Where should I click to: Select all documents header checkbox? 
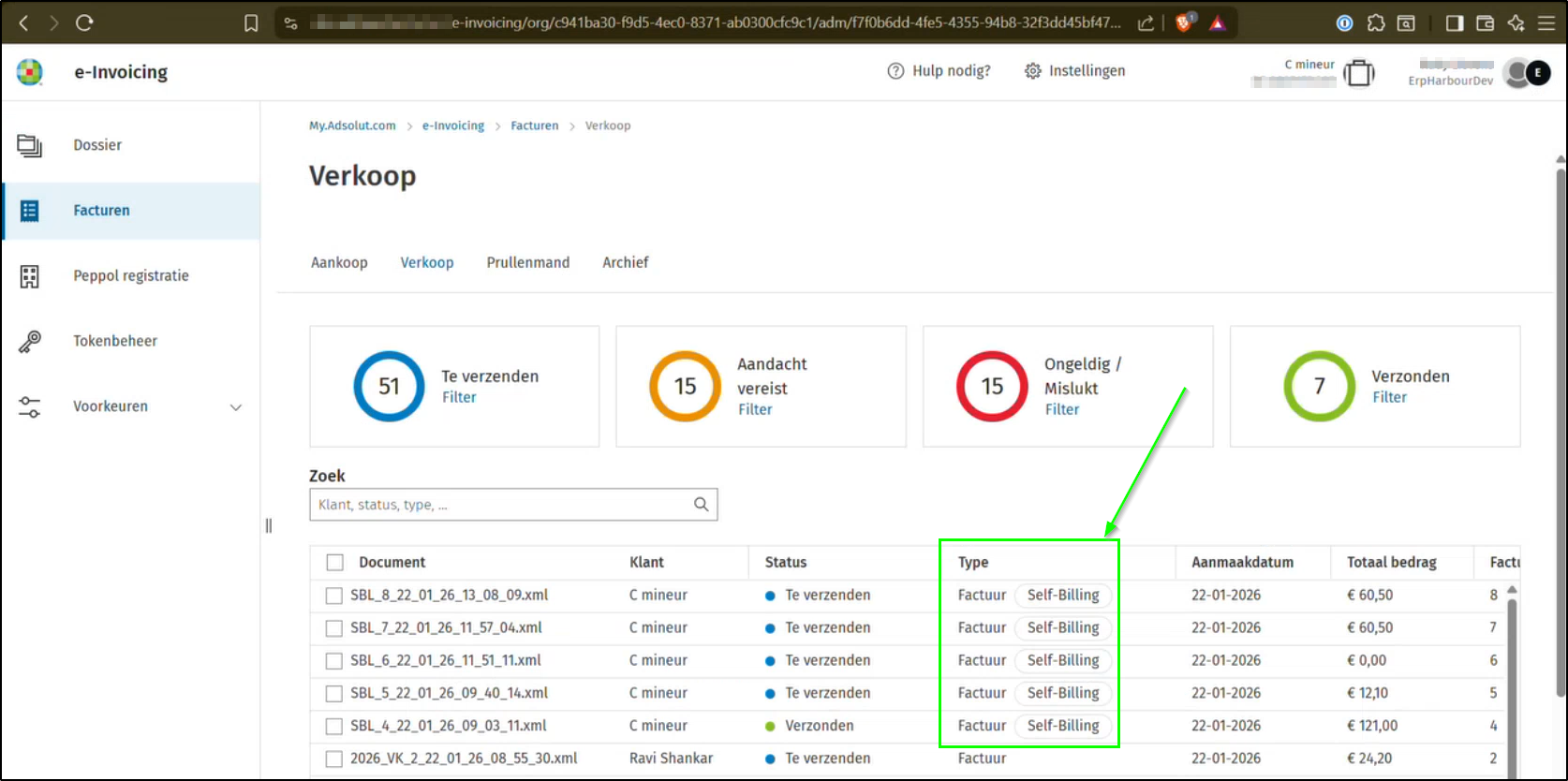(x=334, y=563)
